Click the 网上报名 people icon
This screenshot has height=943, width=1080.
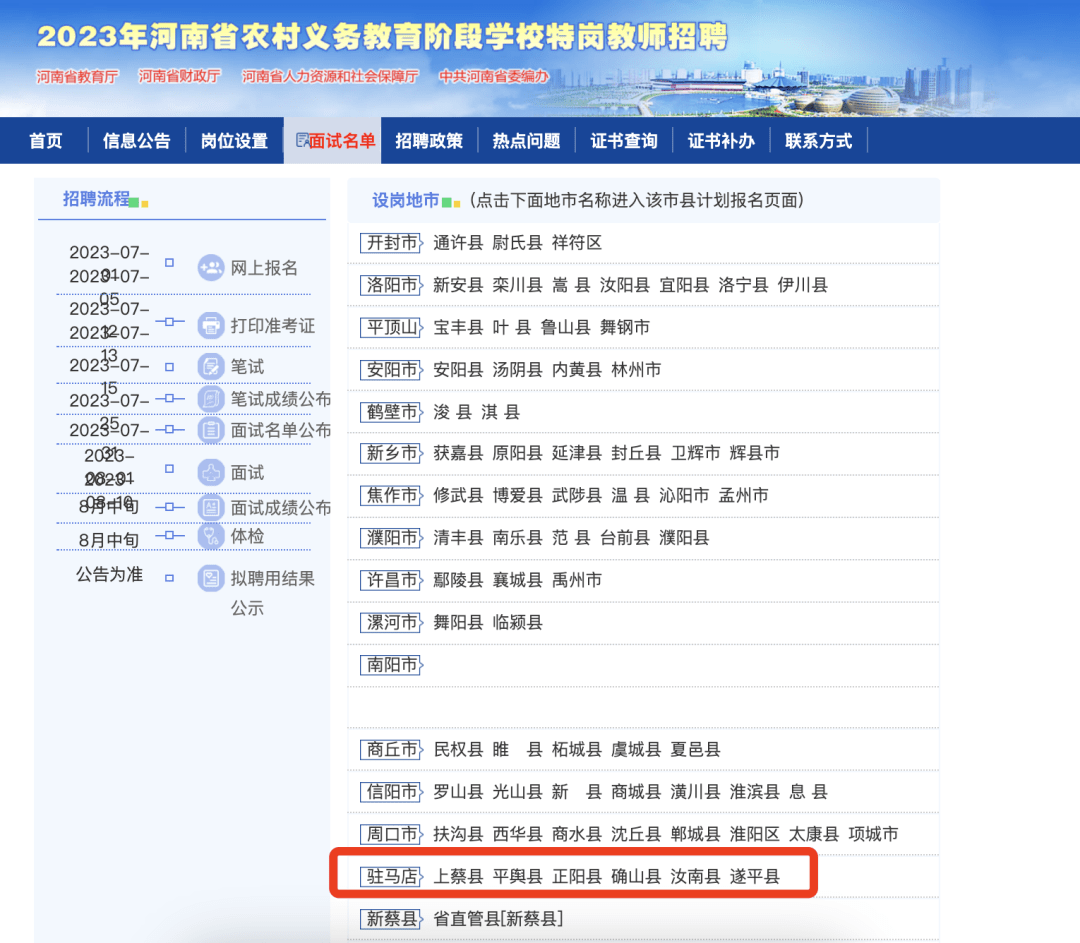[x=211, y=267]
